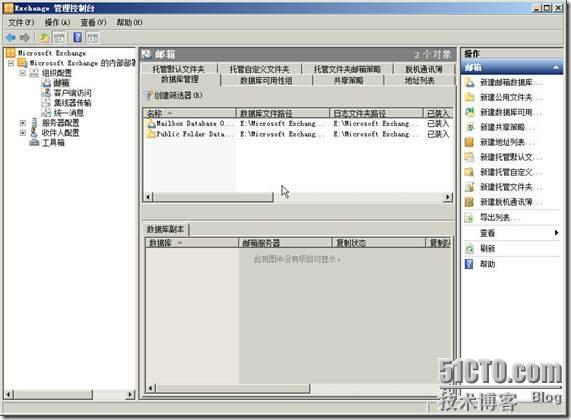Click the tree pane scroll-right arrow
571x420 pixels.
pyautogui.click(x=130, y=394)
